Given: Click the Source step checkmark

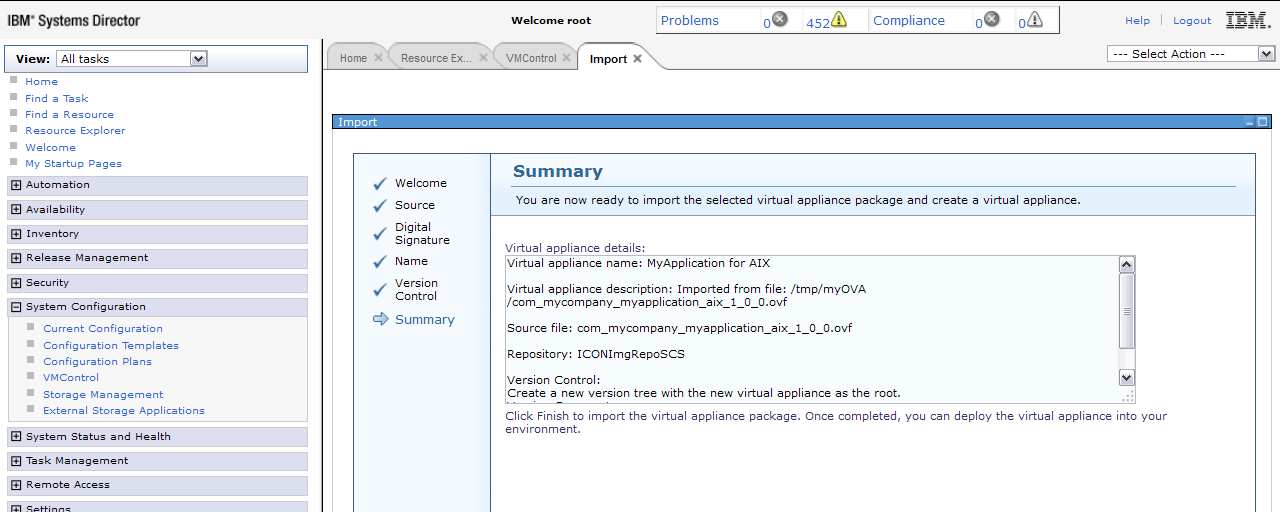Looking at the screenshot, I should [x=379, y=206].
